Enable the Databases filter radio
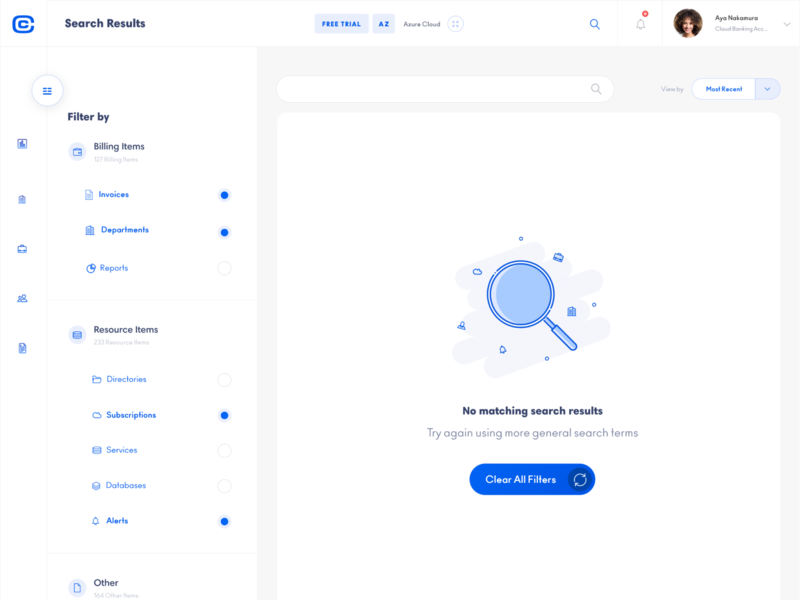The image size is (800, 600). pos(224,486)
